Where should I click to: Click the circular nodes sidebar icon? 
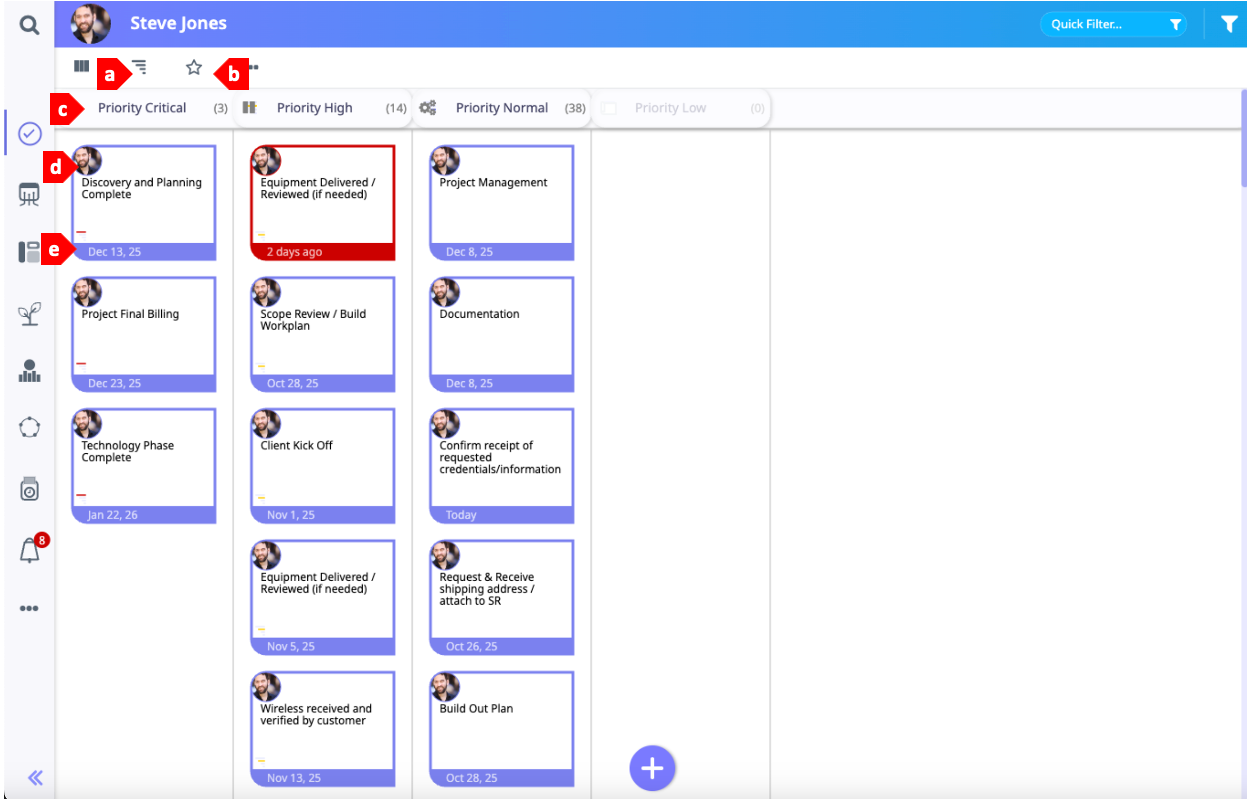tap(30, 428)
